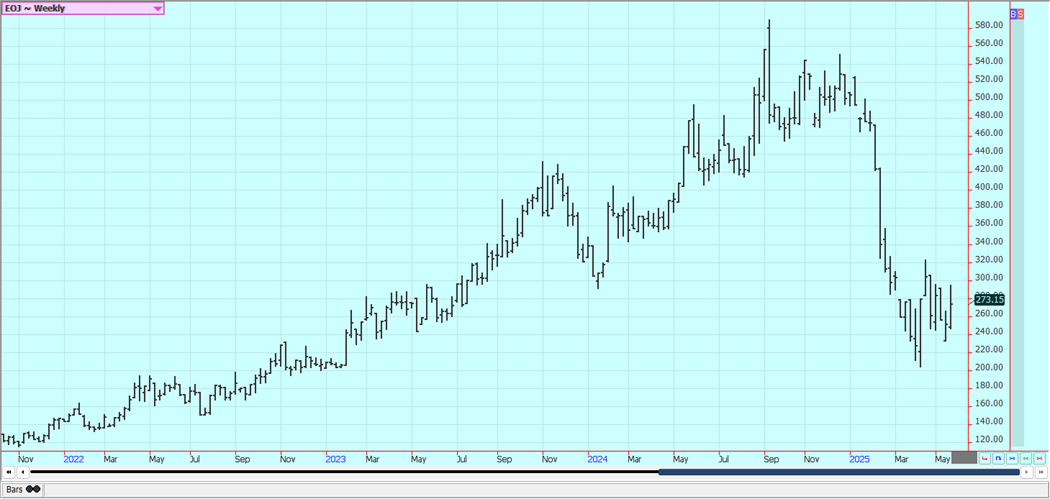The width and height of the screenshot is (1050, 499).
Task: Click the 120.00 price axis label
Action: (989, 439)
